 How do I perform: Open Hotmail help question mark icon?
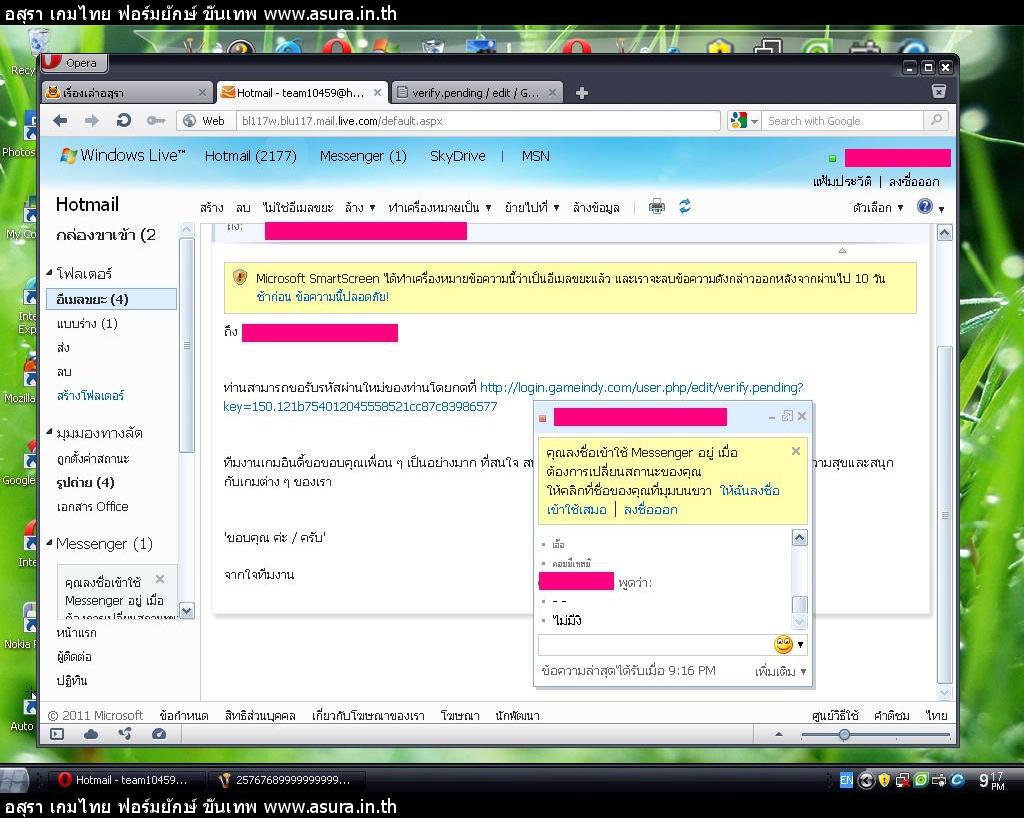925,207
